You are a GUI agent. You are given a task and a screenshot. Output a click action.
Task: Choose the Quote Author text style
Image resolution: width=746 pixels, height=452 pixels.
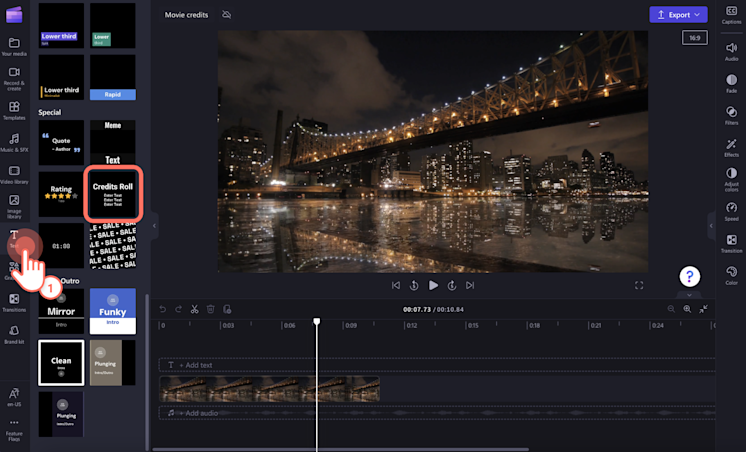(61, 142)
